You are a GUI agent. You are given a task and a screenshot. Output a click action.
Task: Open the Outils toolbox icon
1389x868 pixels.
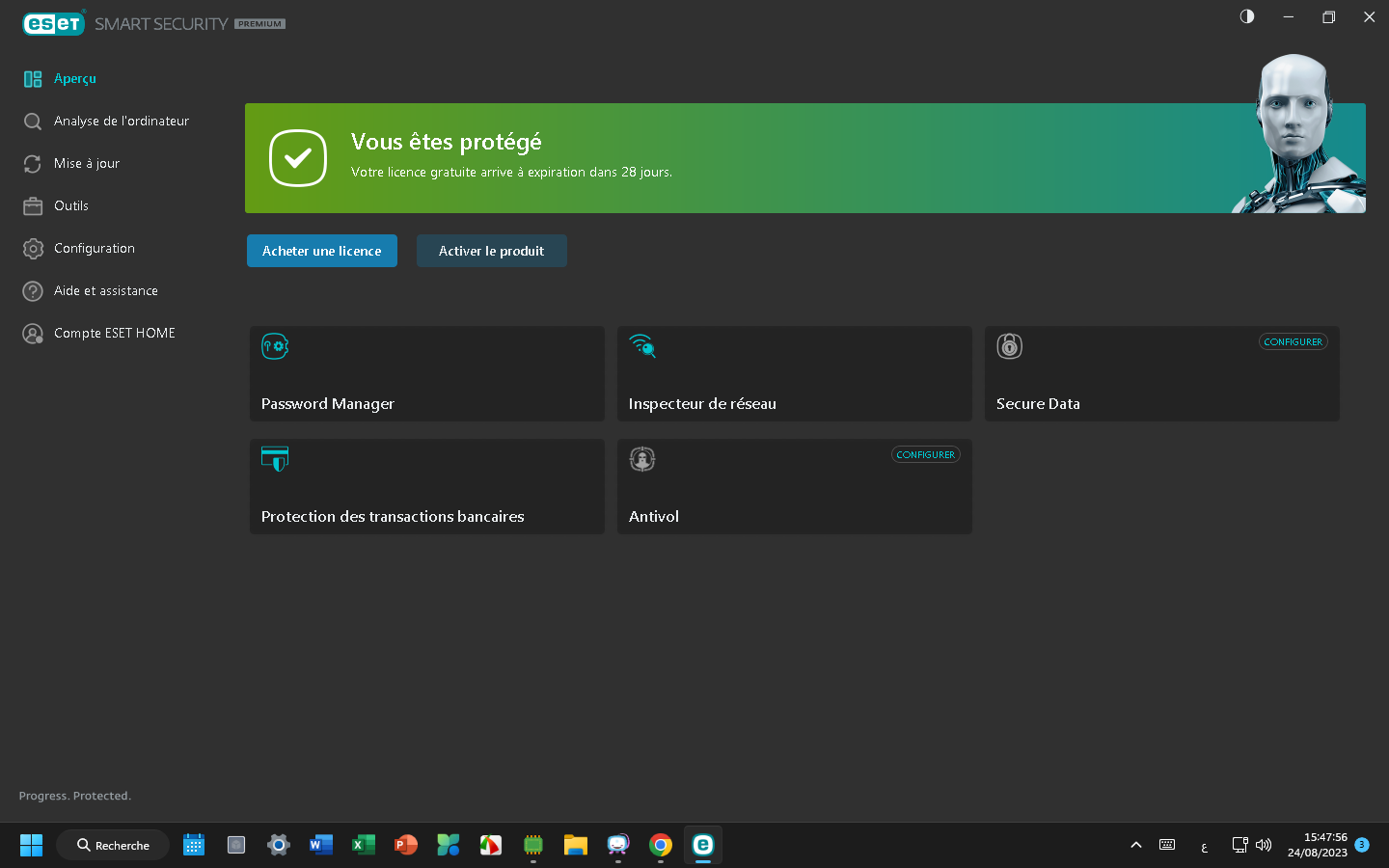33,206
